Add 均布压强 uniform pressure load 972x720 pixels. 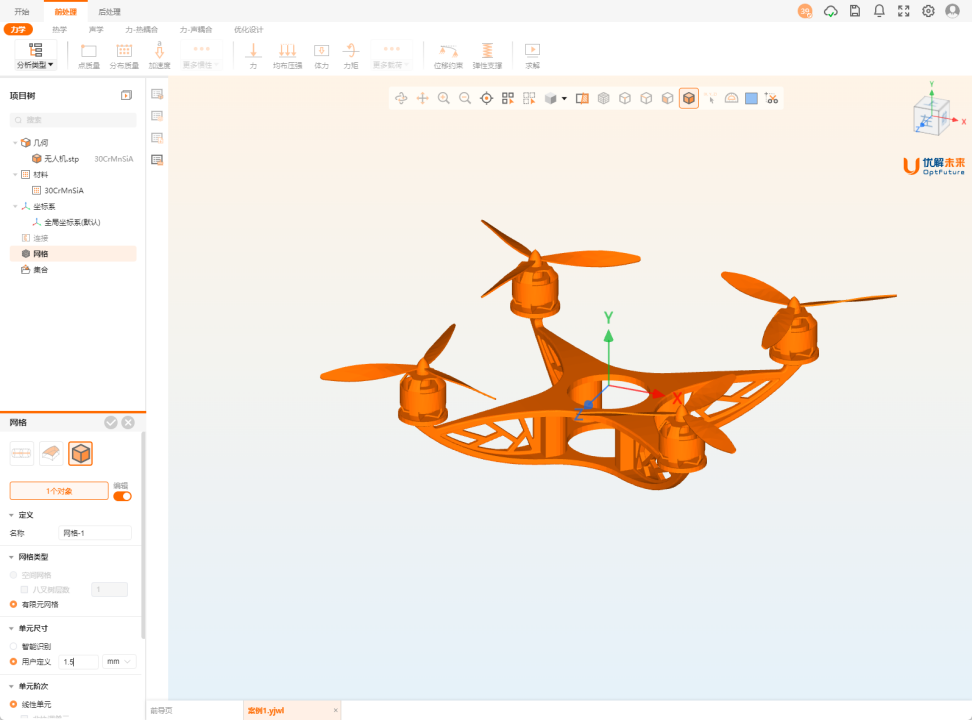click(x=288, y=56)
